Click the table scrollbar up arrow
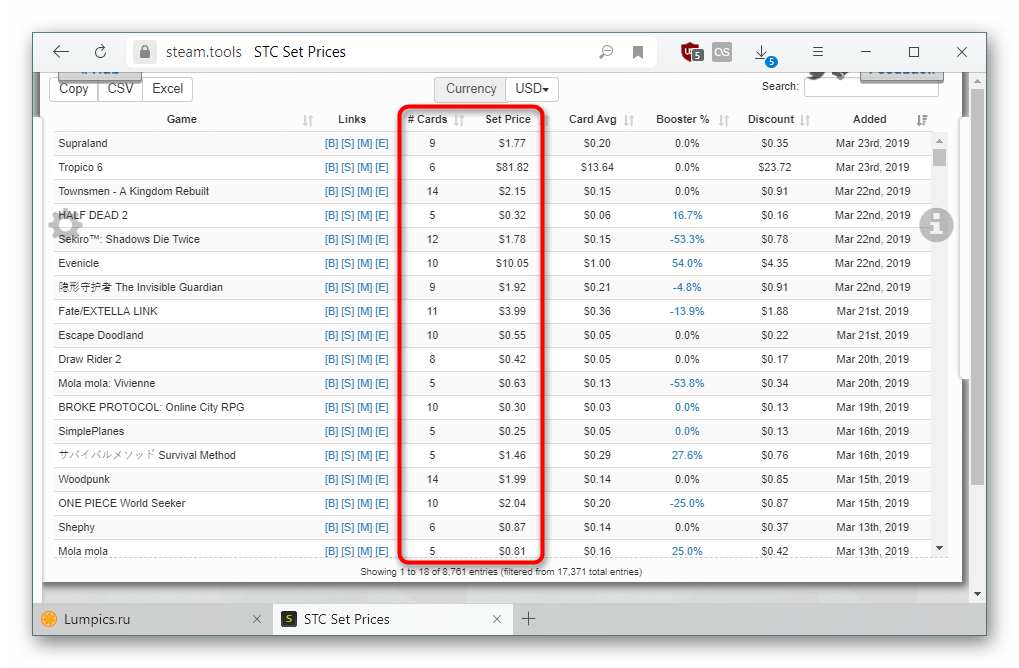 (x=939, y=141)
